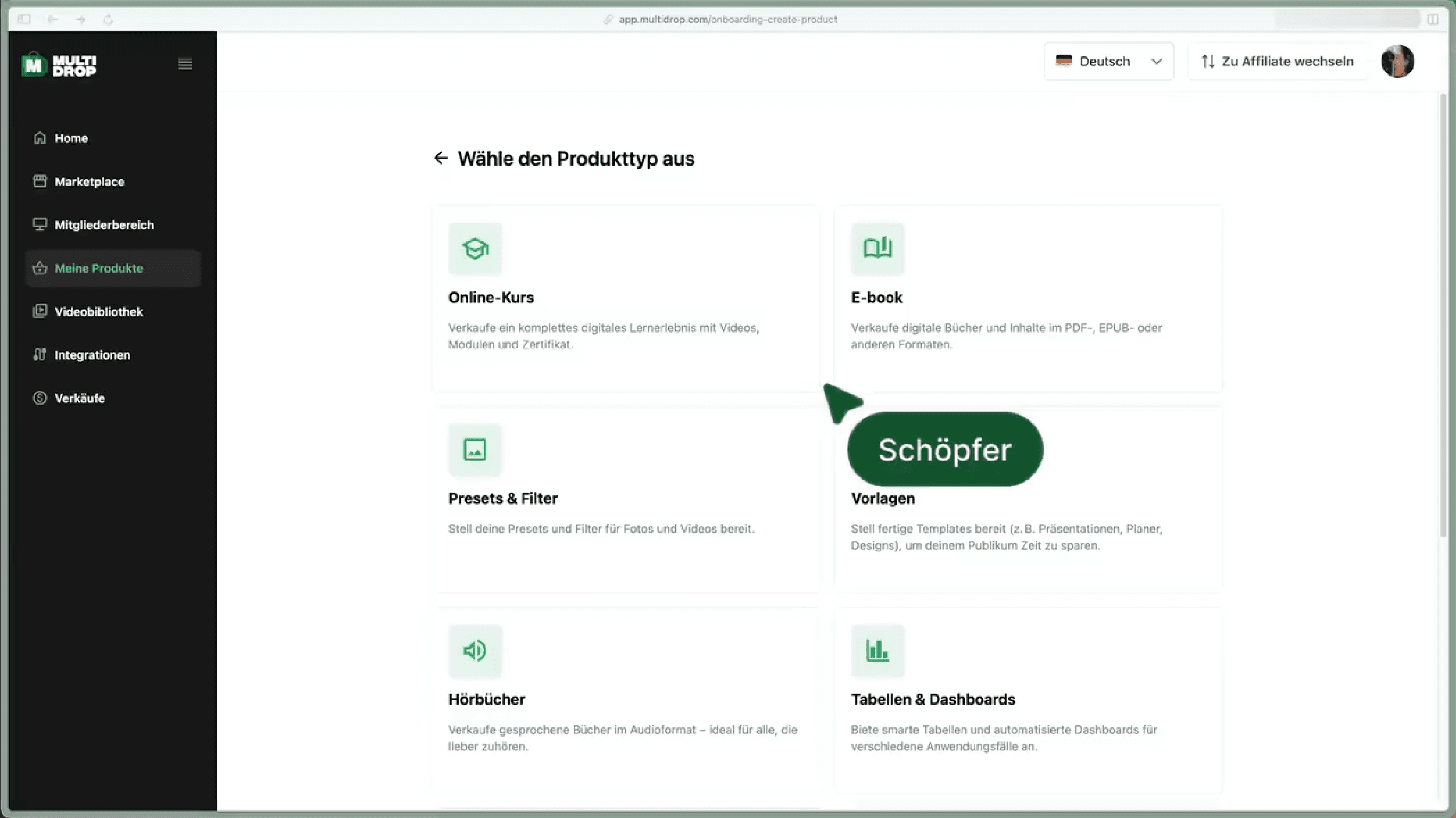Screen dimensions: 1456x818
Task: Click the Tabellen & Dashboards chart icon
Action: pos(877,651)
